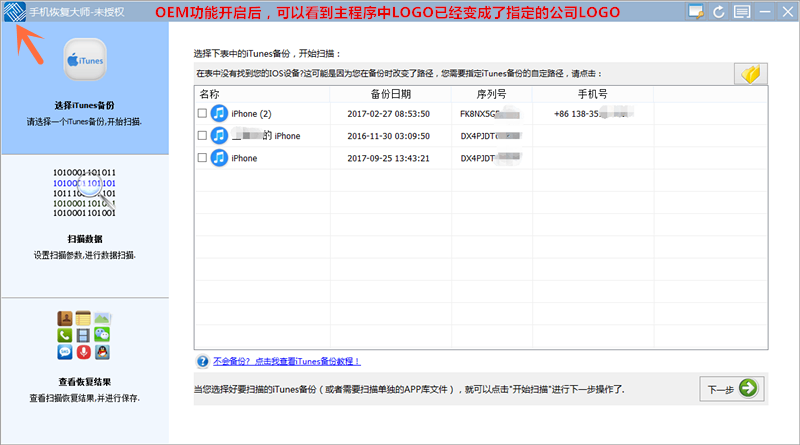Click serial number starting FK8NX5G
Screen dimensions: 800x445
point(490,114)
